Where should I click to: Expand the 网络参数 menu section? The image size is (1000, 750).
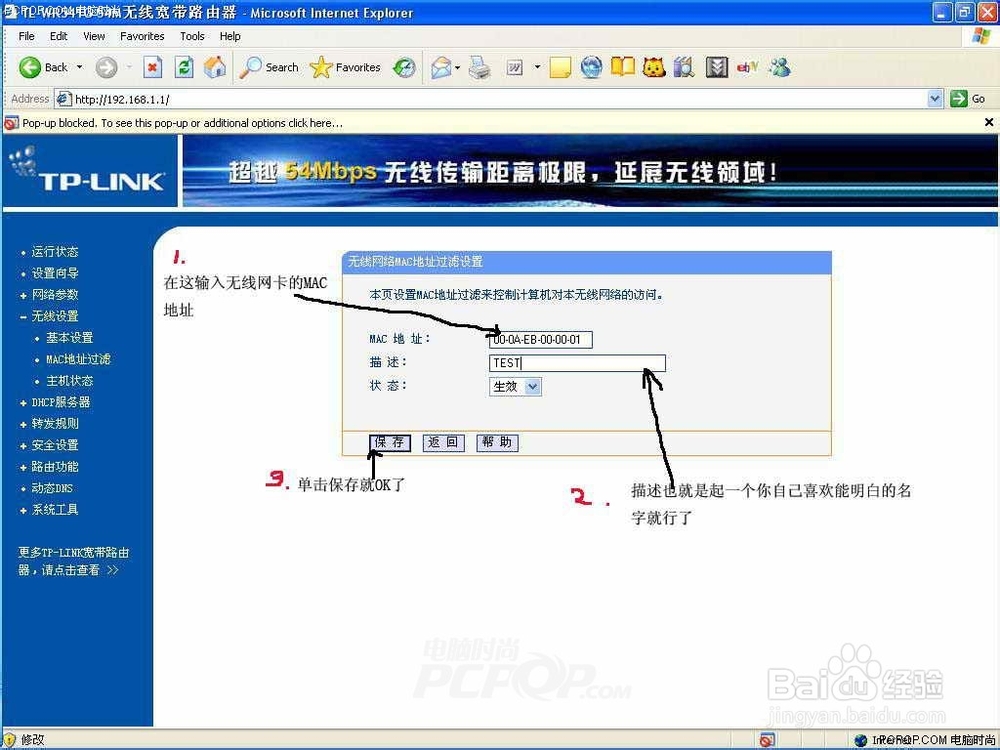coord(24,295)
